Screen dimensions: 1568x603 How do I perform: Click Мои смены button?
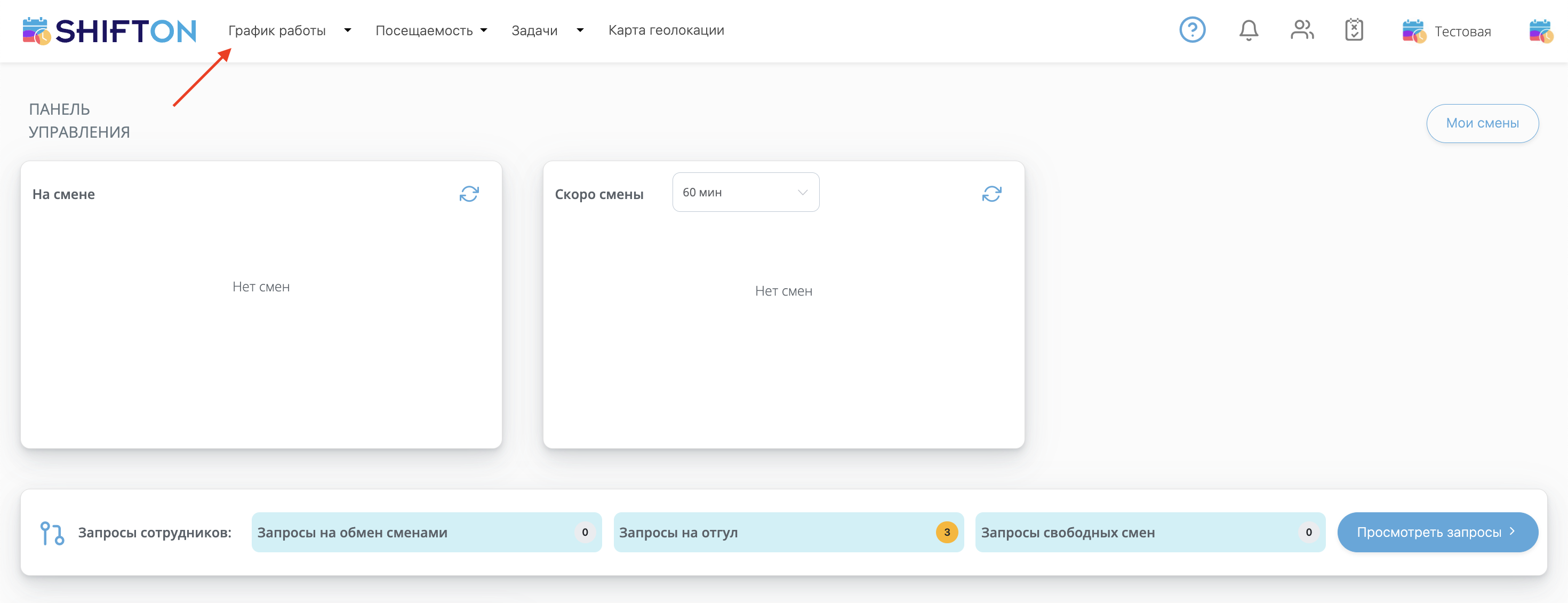pyautogui.click(x=1482, y=124)
